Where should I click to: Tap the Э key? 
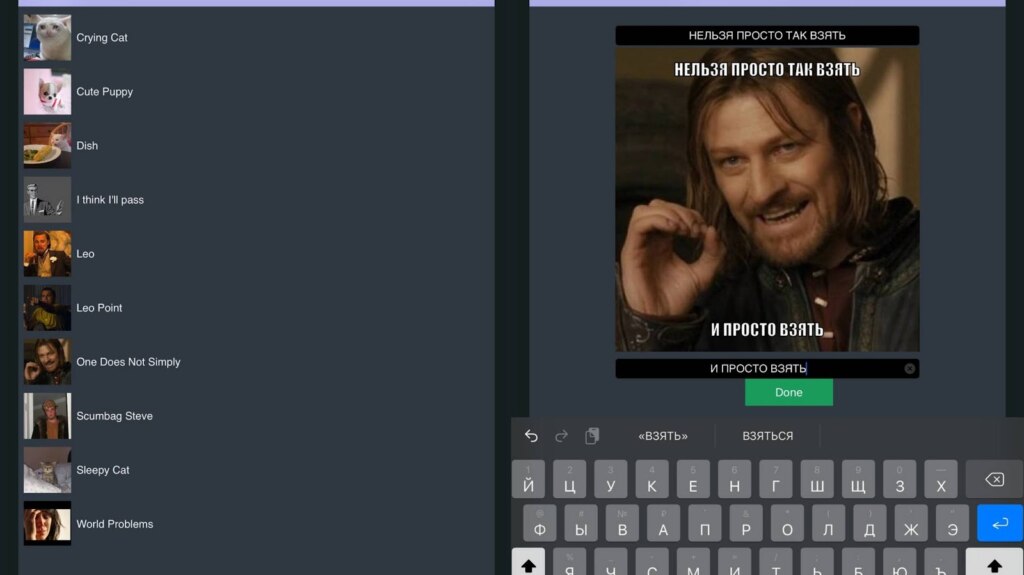coord(952,523)
